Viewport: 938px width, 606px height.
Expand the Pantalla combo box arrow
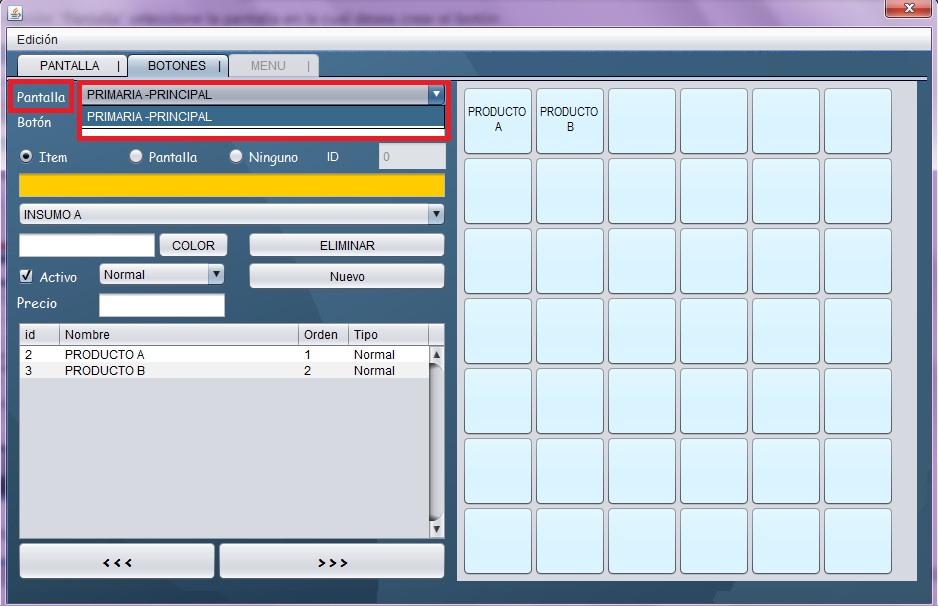436,95
